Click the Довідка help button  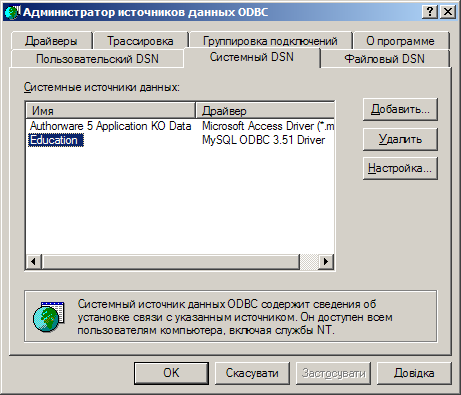[414, 373]
